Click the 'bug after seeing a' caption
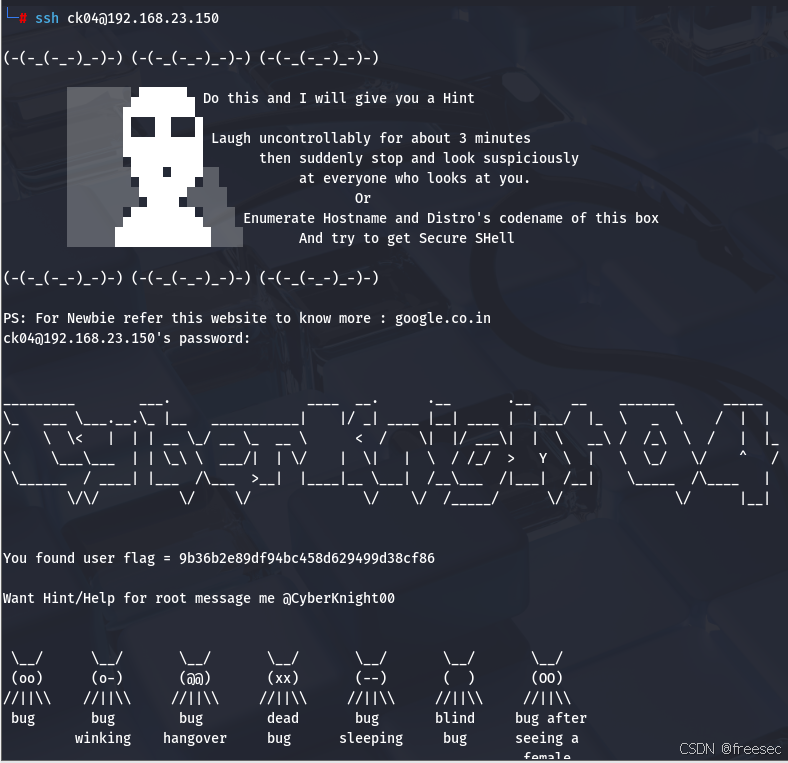The image size is (788, 763). tap(551, 728)
